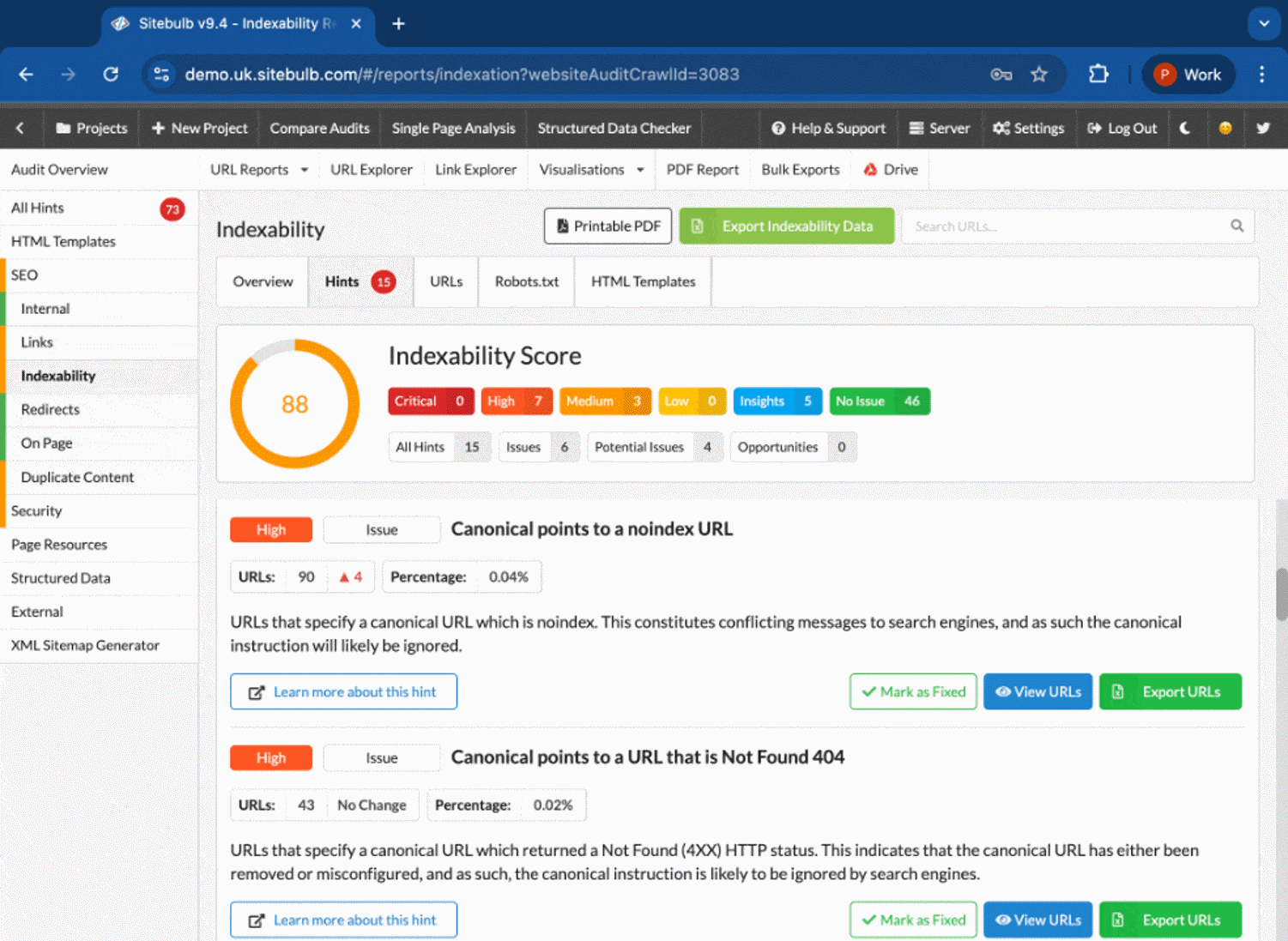1288x941 pixels.
Task: Filter hints by High severity badge
Action: pyautogui.click(x=515, y=401)
